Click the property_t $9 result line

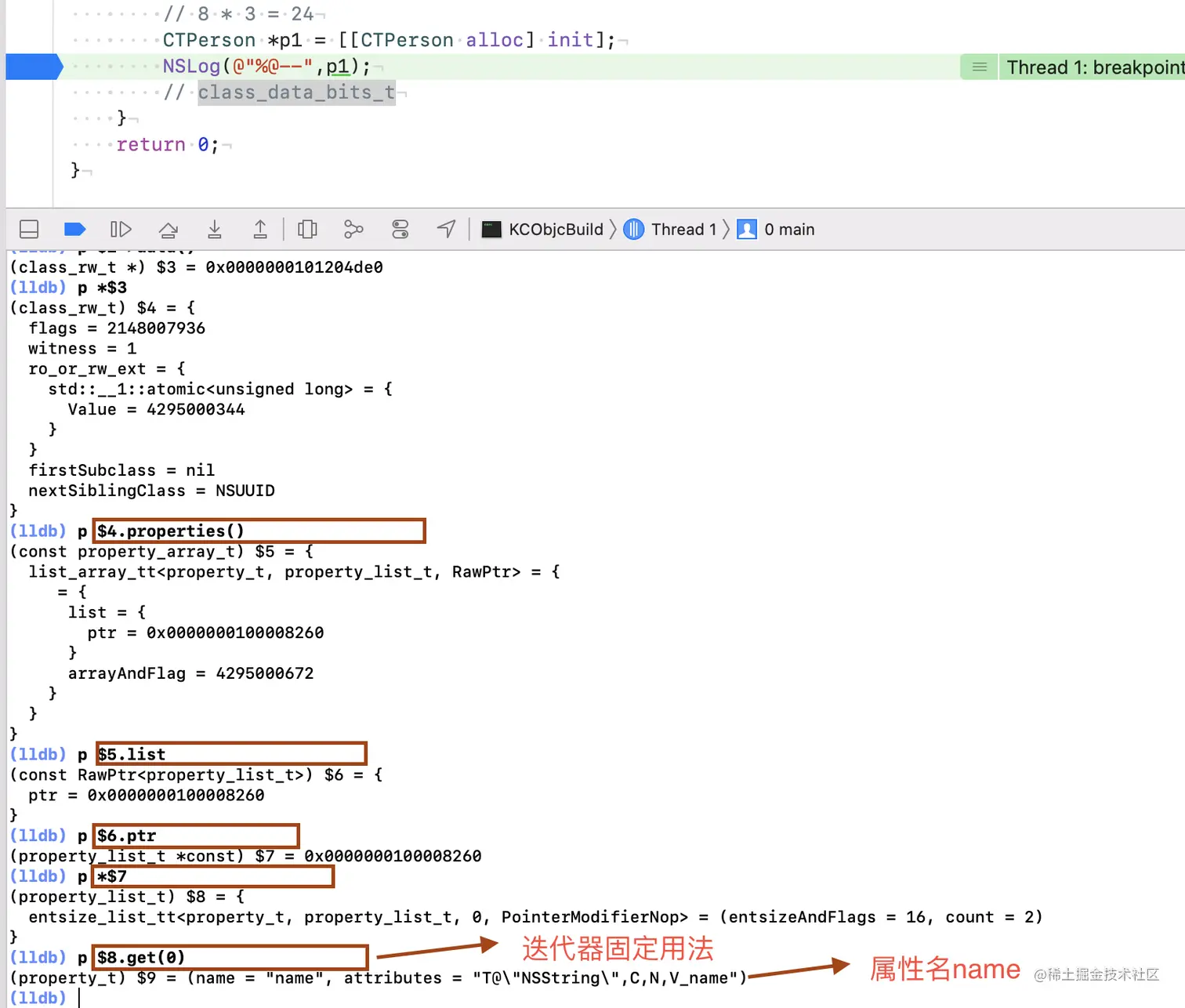[379, 977]
